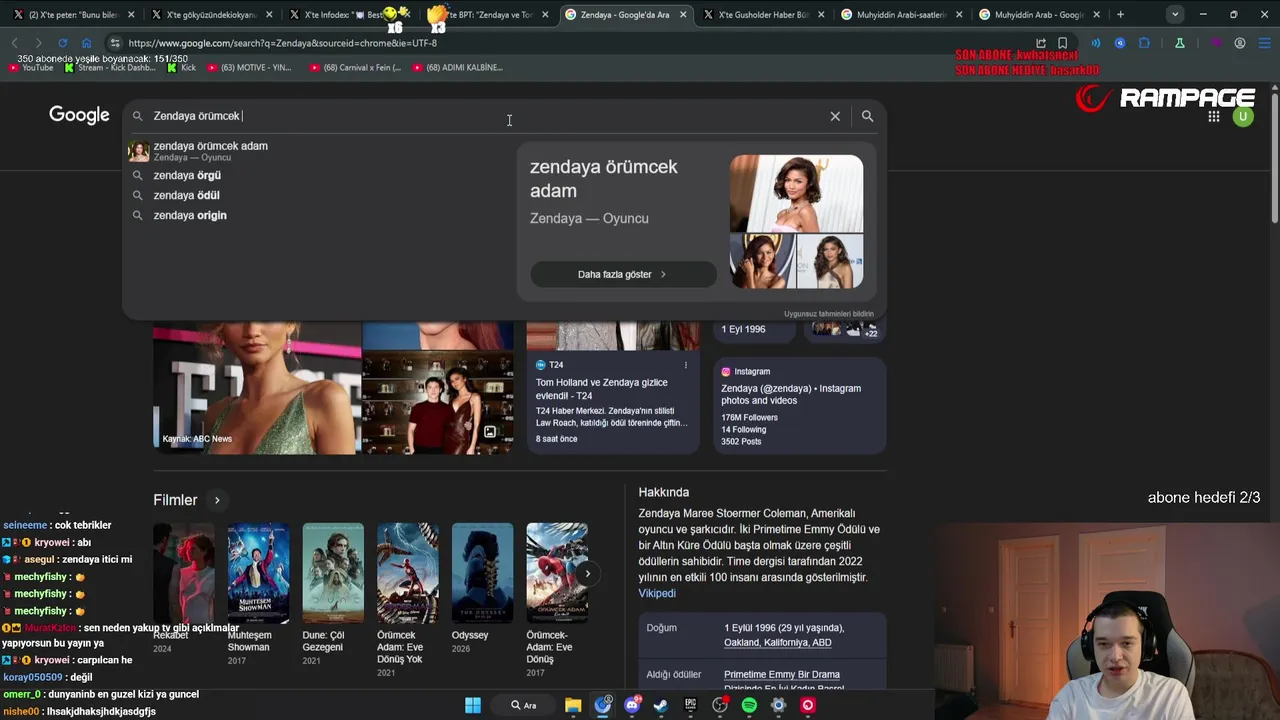Image resolution: width=1280 pixels, height=720 pixels.
Task: Open Zendaya Instagram result card
Action: point(799,407)
